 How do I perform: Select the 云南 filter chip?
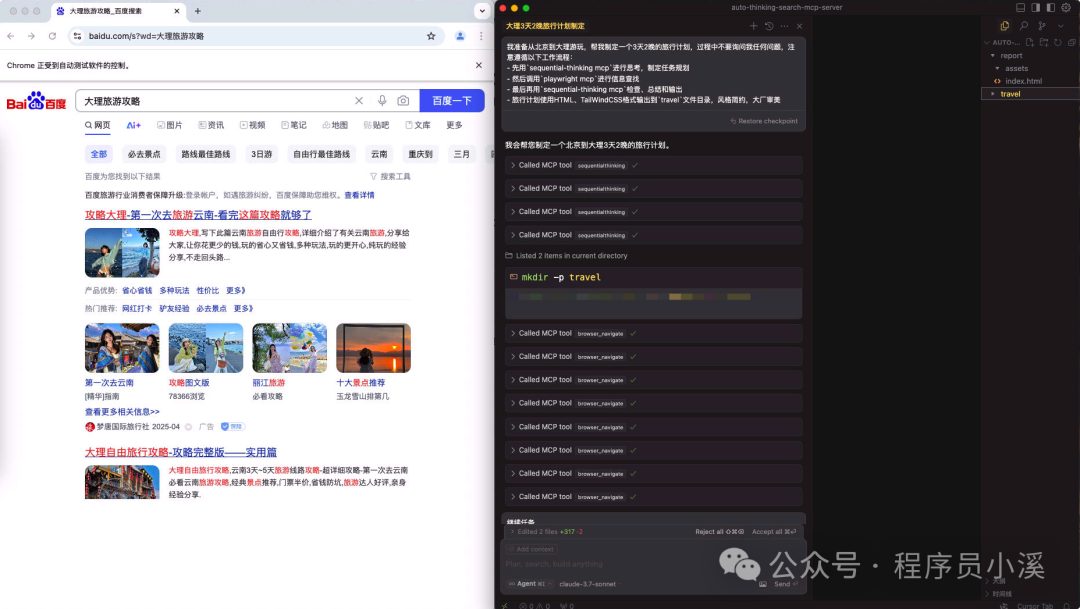tap(380, 154)
